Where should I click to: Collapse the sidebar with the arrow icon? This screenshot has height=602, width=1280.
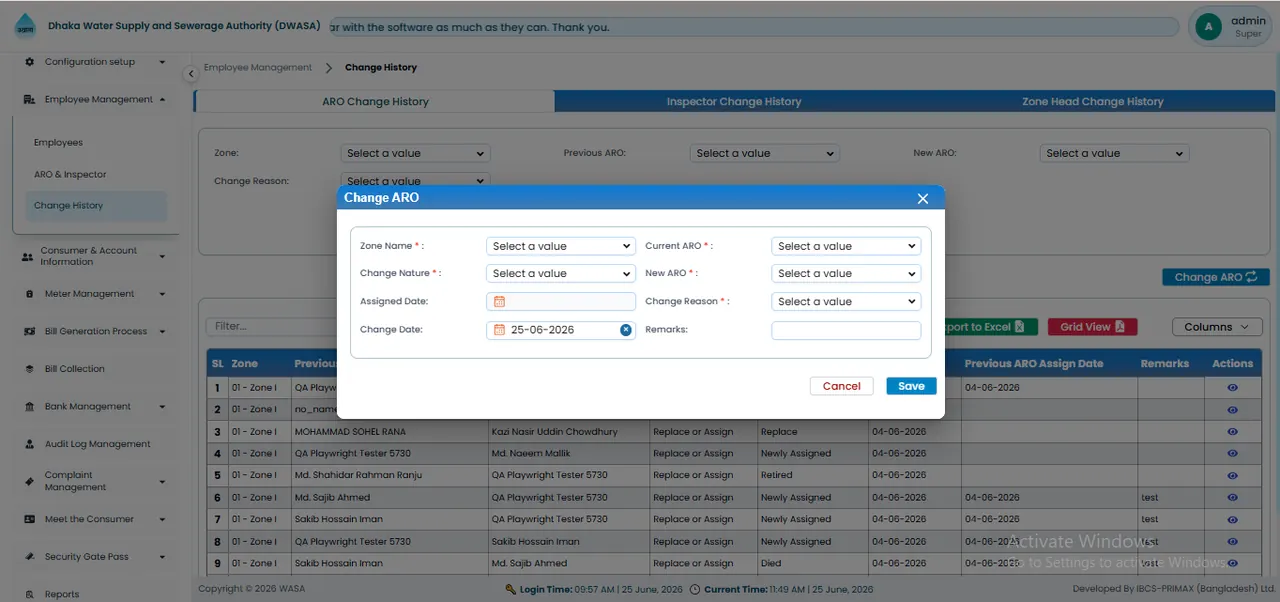click(x=191, y=74)
